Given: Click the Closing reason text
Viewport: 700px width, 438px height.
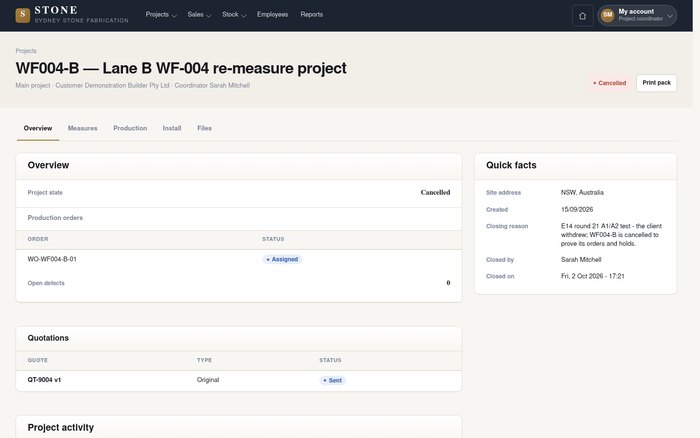Looking at the screenshot, I should tap(611, 235).
